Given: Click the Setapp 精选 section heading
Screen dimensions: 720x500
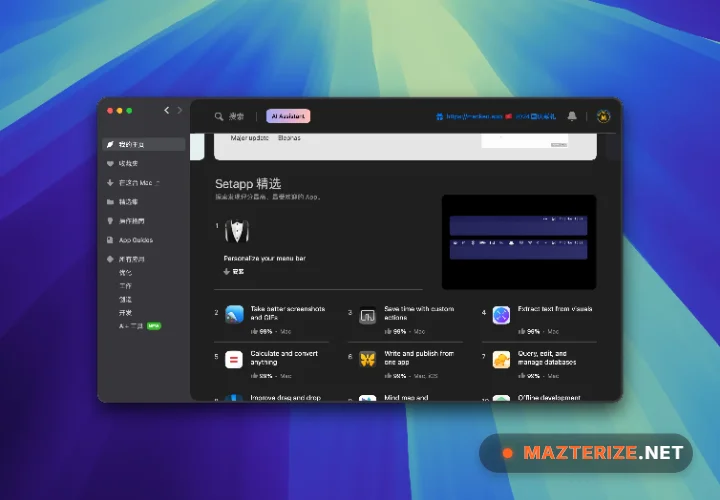Looking at the screenshot, I should click(x=248, y=184).
